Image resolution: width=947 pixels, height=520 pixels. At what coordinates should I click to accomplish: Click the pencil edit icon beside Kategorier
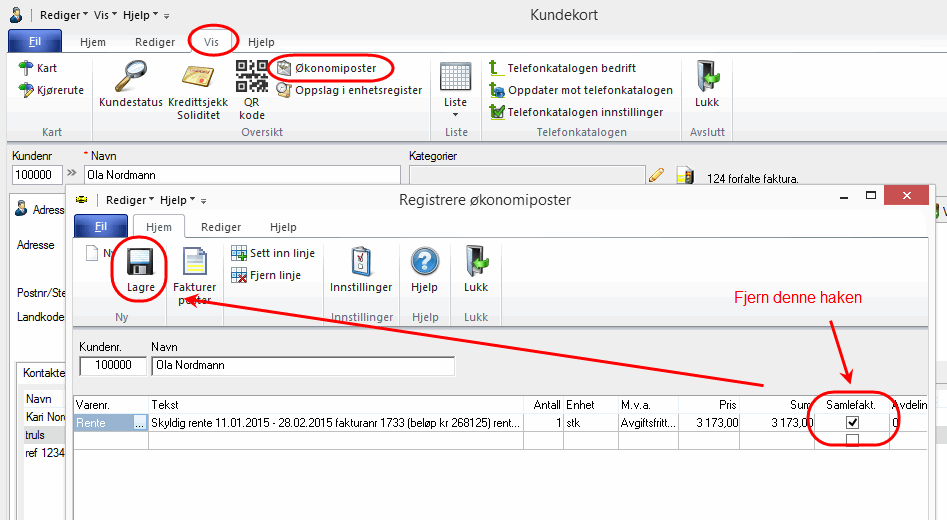656,175
